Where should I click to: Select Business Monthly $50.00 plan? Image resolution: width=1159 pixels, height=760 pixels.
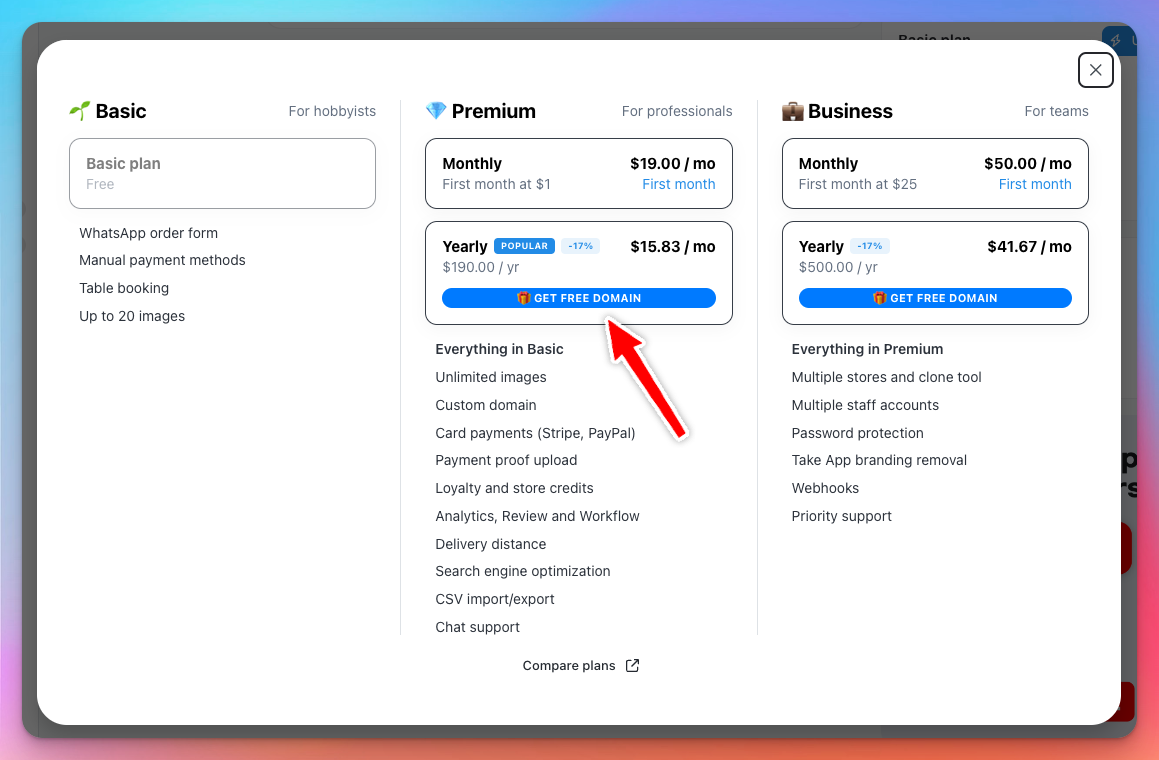pyautogui.click(x=935, y=174)
